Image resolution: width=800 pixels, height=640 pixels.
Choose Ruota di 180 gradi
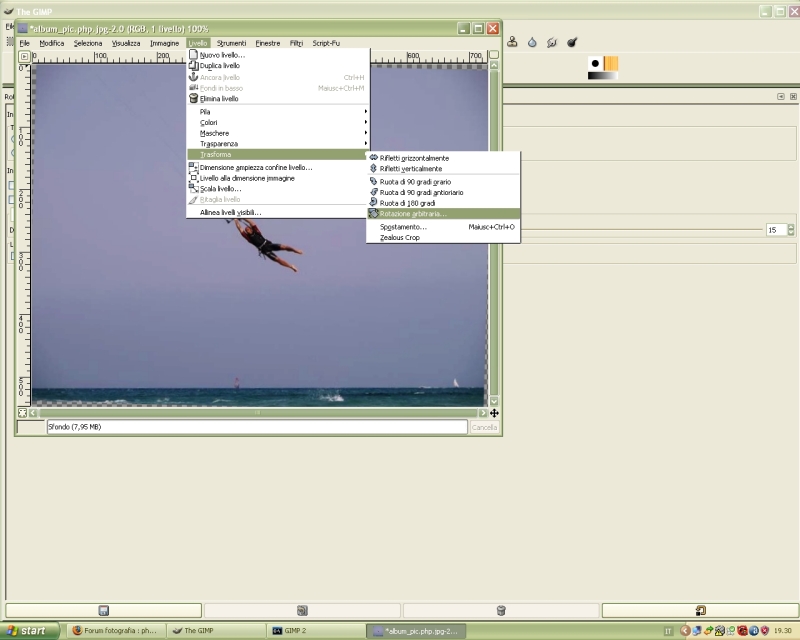click(x=407, y=203)
